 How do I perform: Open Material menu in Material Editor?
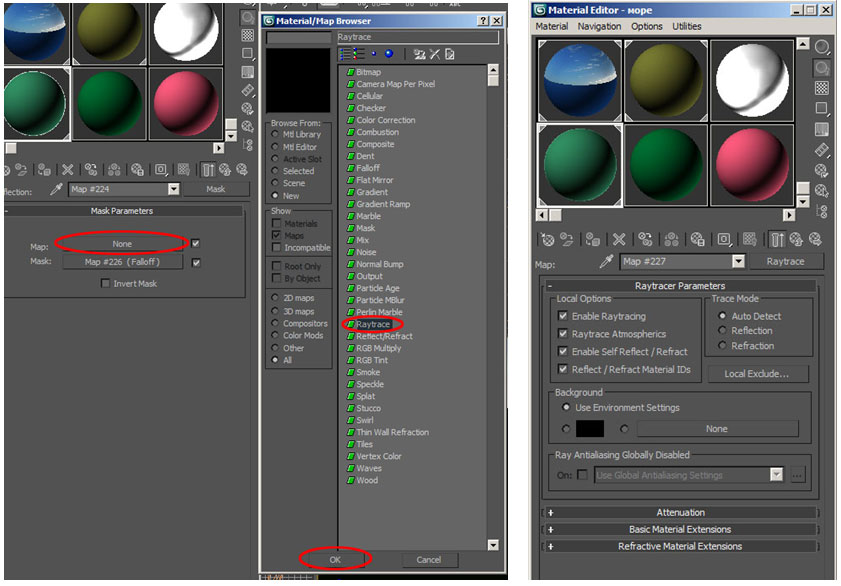pyautogui.click(x=551, y=26)
